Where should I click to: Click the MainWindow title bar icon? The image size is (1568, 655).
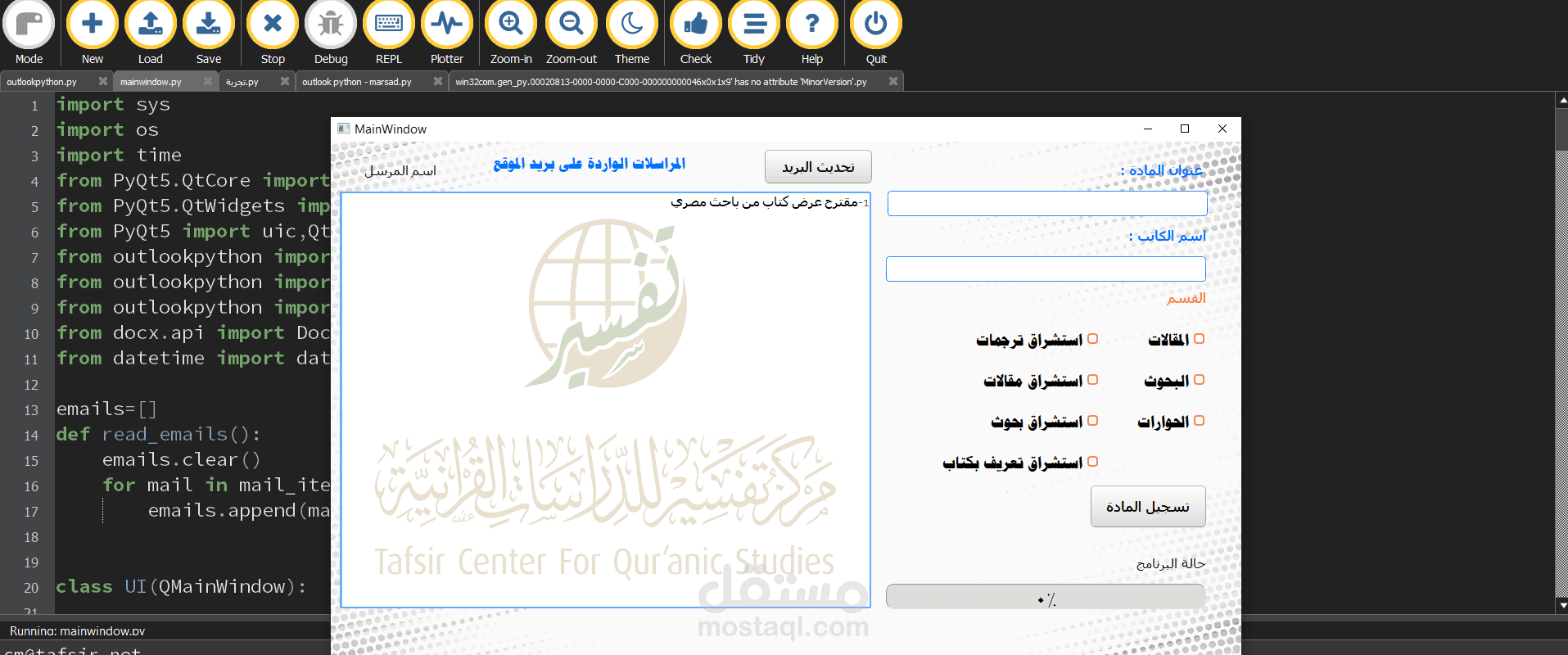click(343, 129)
